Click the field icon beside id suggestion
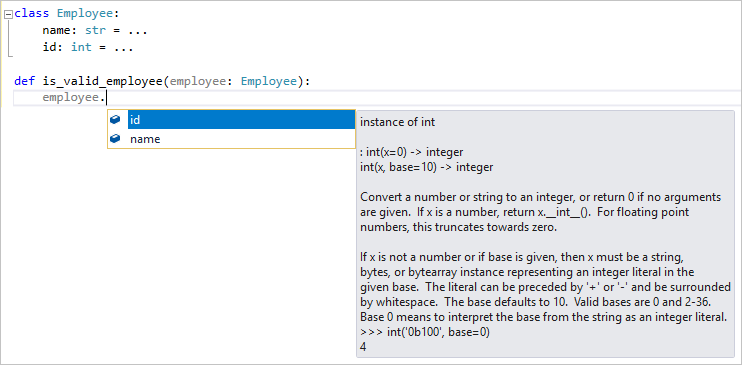 click(x=115, y=120)
